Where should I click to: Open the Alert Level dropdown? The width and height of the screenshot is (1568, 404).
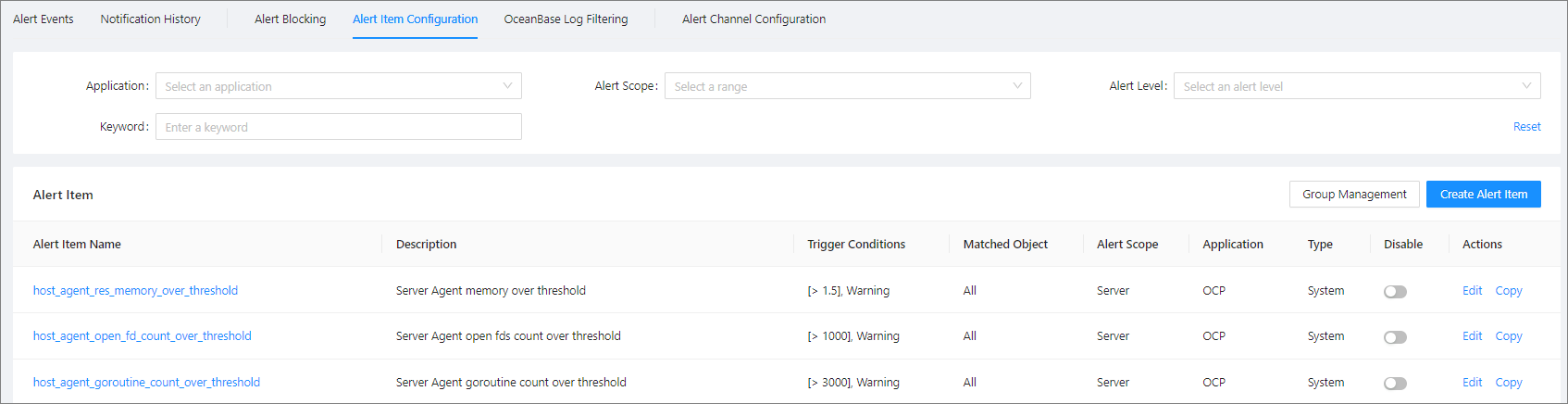[1356, 86]
